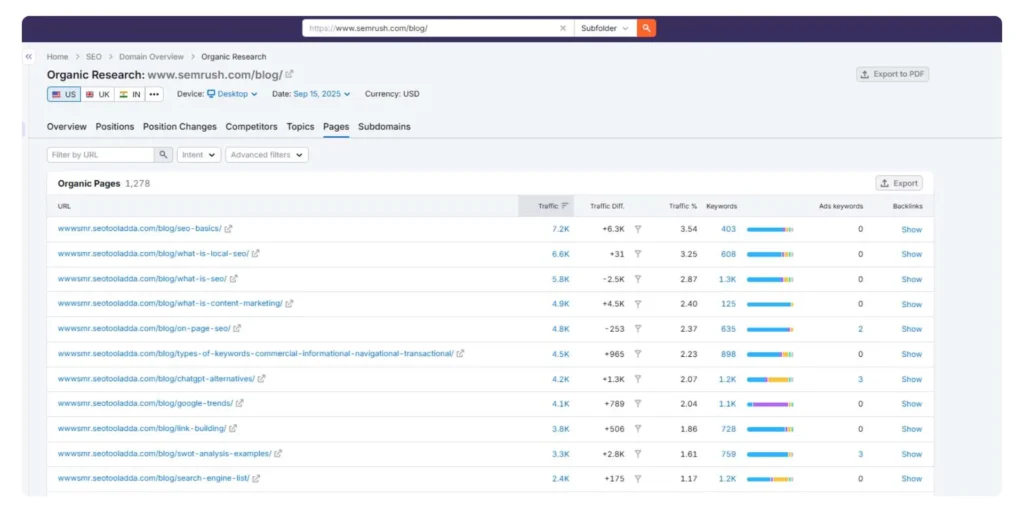Viewport: 1024px width, 512px height.
Task: Open external link icon for chatgpt-alternatives URL
Action: coord(262,378)
